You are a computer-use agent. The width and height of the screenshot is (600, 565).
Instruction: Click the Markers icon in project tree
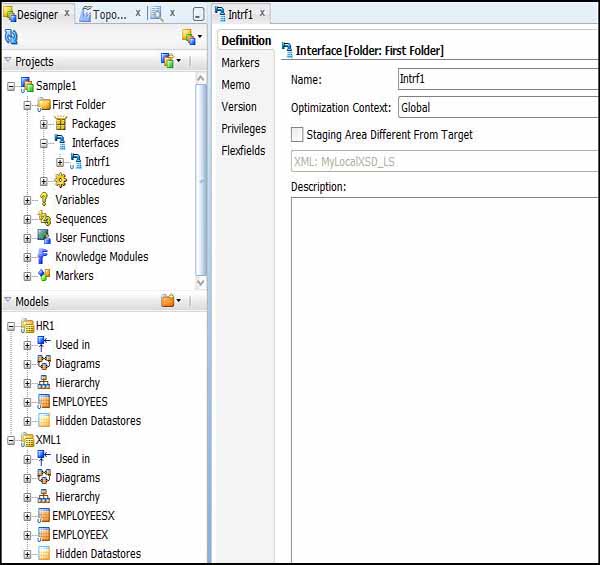[x=44, y=275]
